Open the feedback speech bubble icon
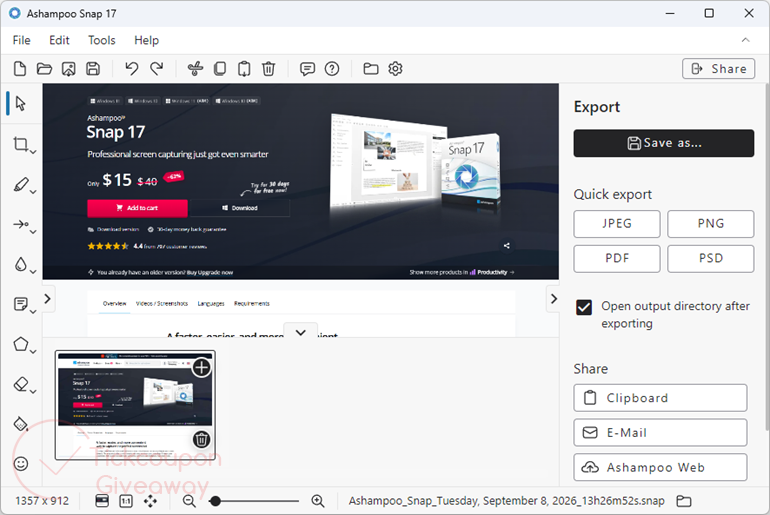Screen dimensions: 770x515 coord(307,69)
